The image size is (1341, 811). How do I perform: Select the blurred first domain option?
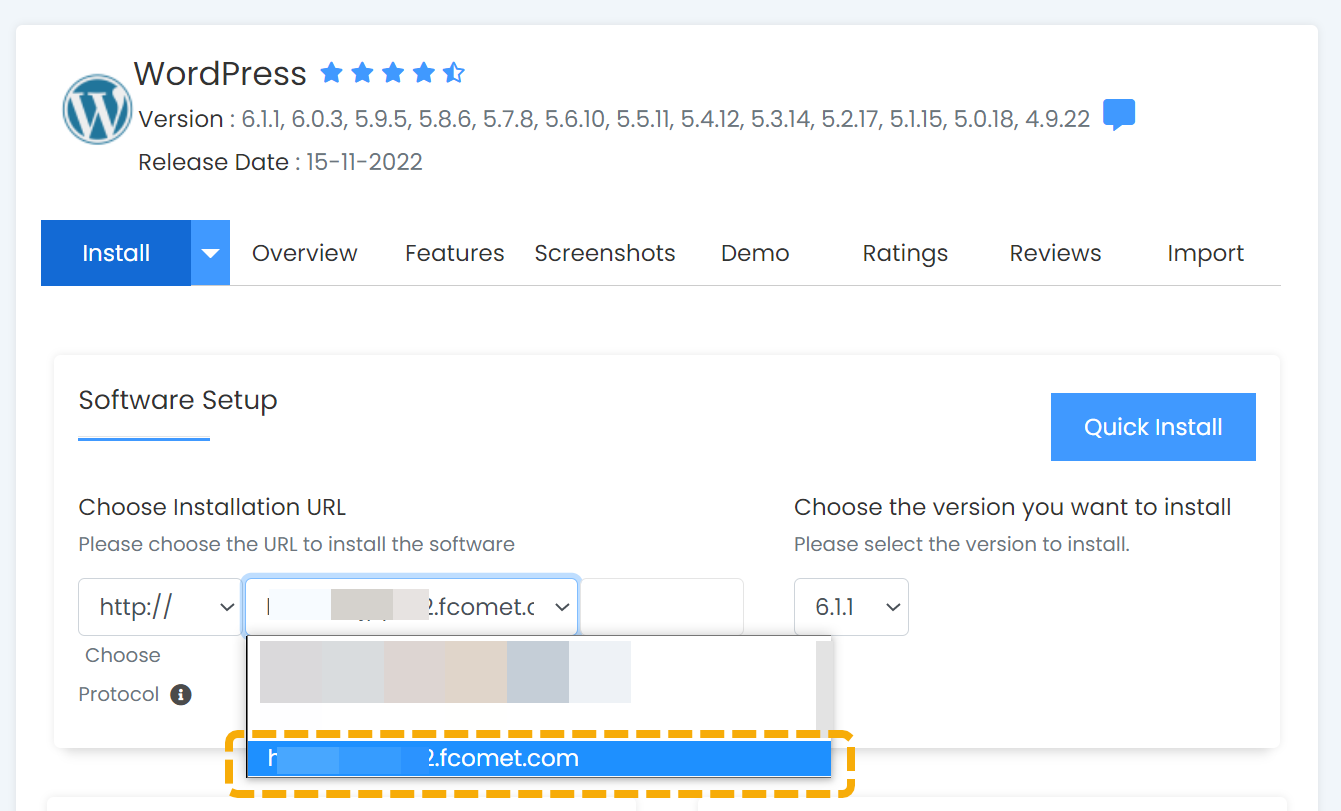click(x=445, y=672)
